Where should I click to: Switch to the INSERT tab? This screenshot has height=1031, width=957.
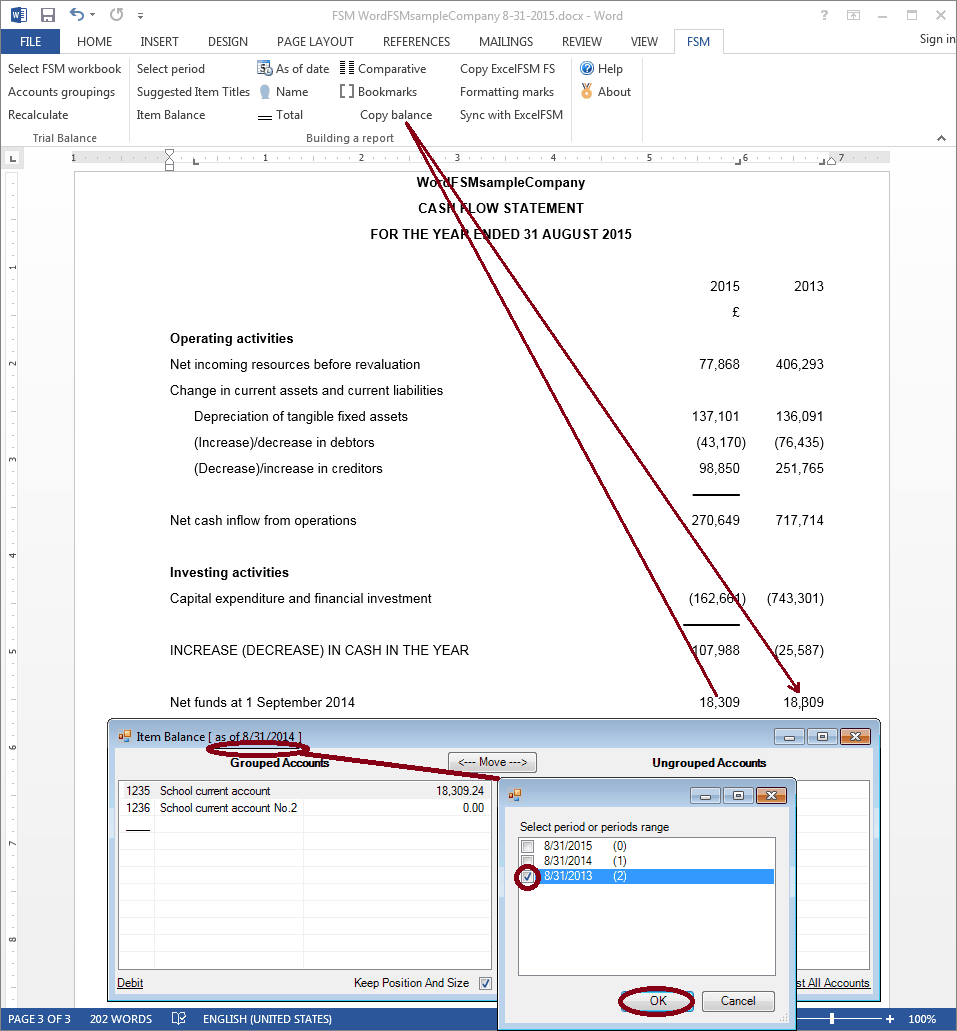(x=159, y=41)
